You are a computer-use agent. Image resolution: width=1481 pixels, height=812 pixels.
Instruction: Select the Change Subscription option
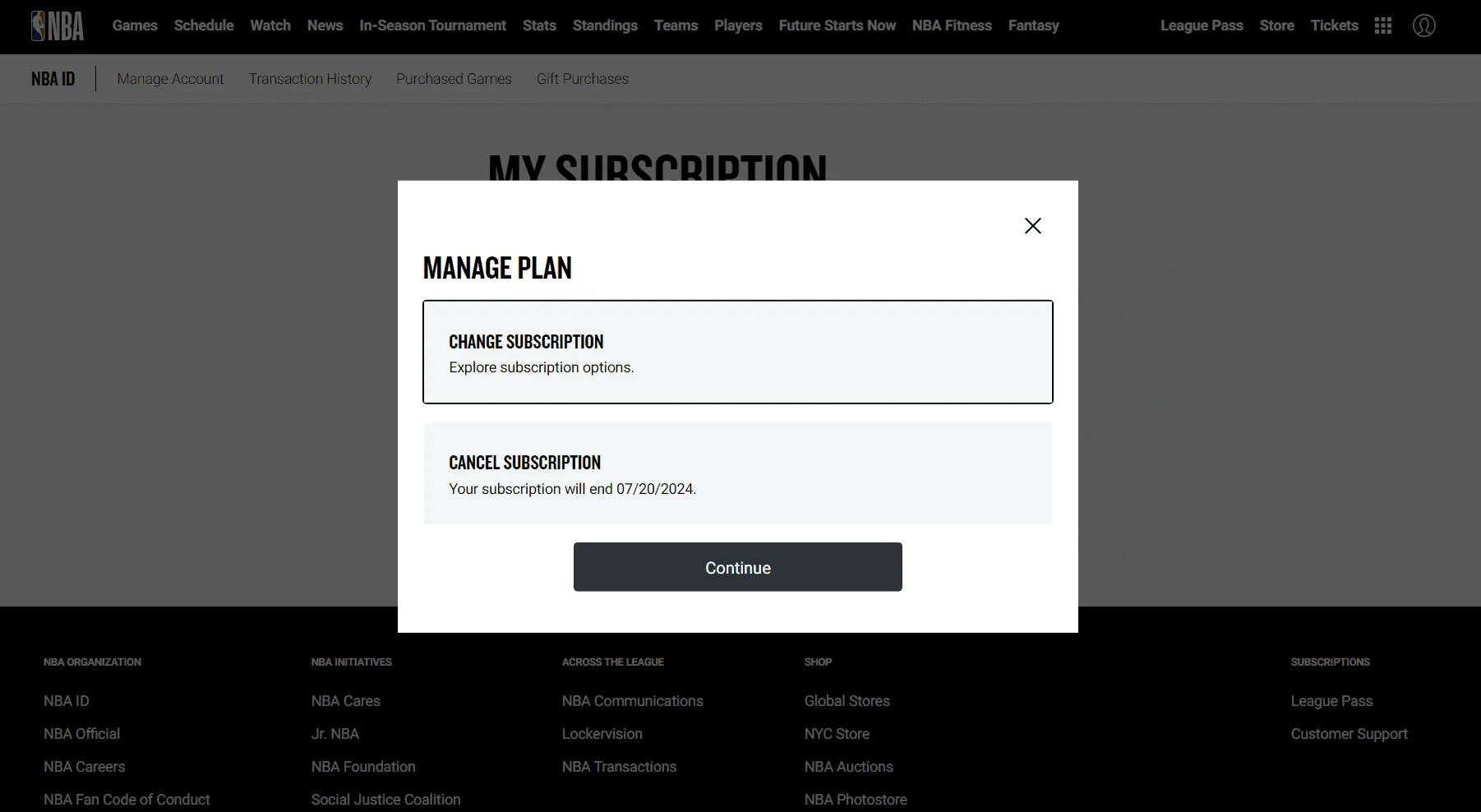tap(738, 352)
